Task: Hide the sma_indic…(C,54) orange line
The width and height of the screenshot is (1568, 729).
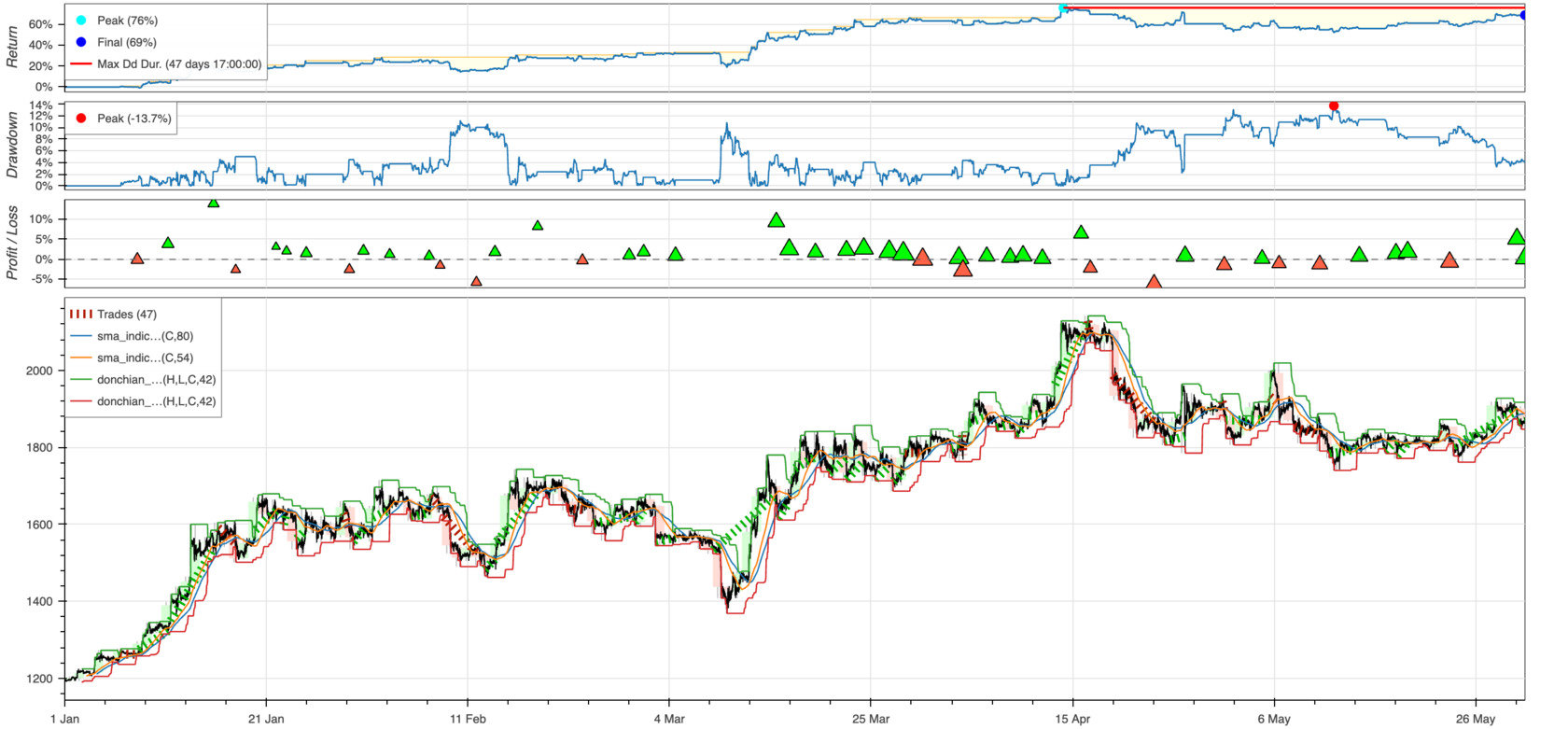Action: 145,357
